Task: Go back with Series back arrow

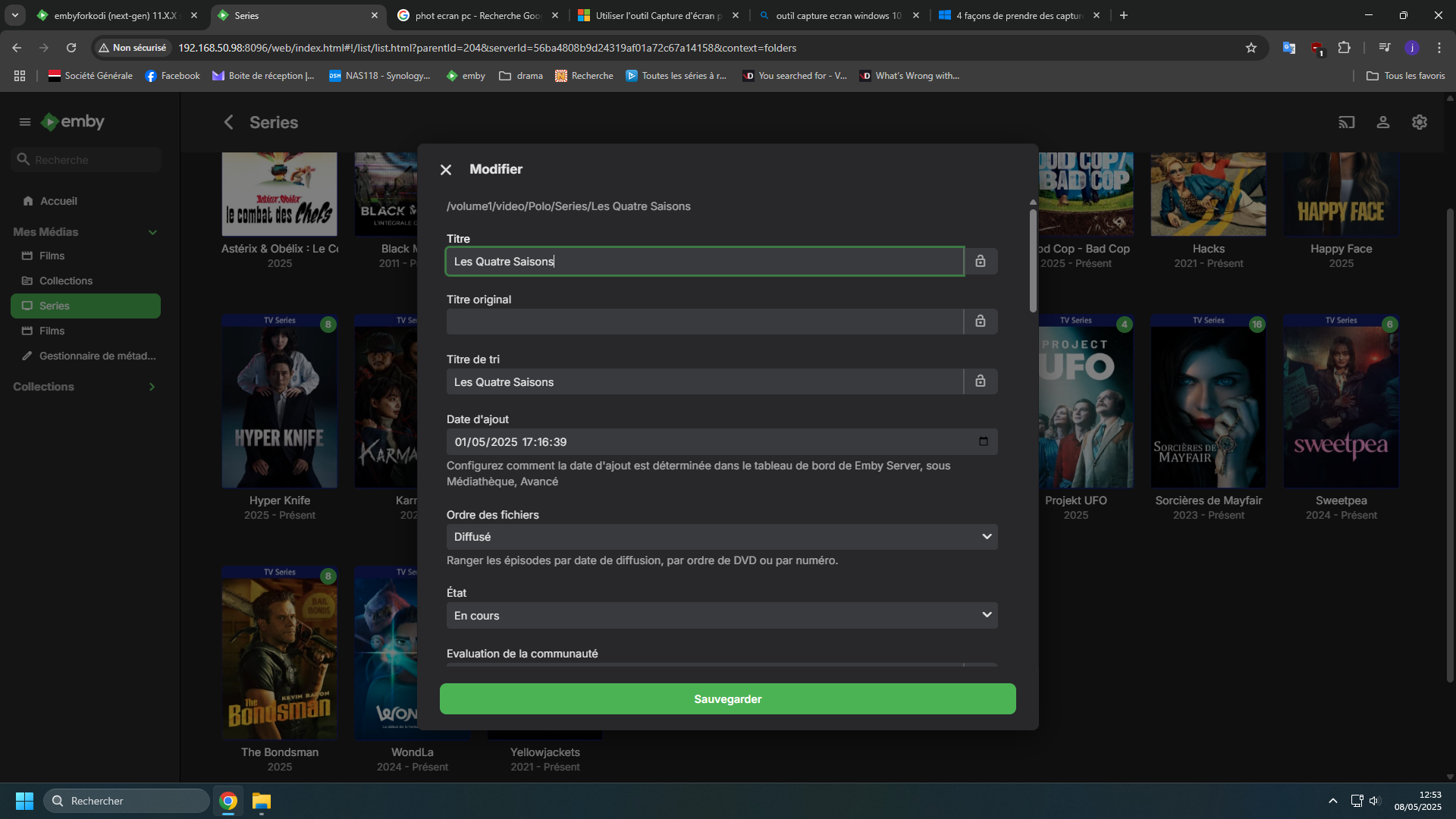Action: click(x=228, y=122)
